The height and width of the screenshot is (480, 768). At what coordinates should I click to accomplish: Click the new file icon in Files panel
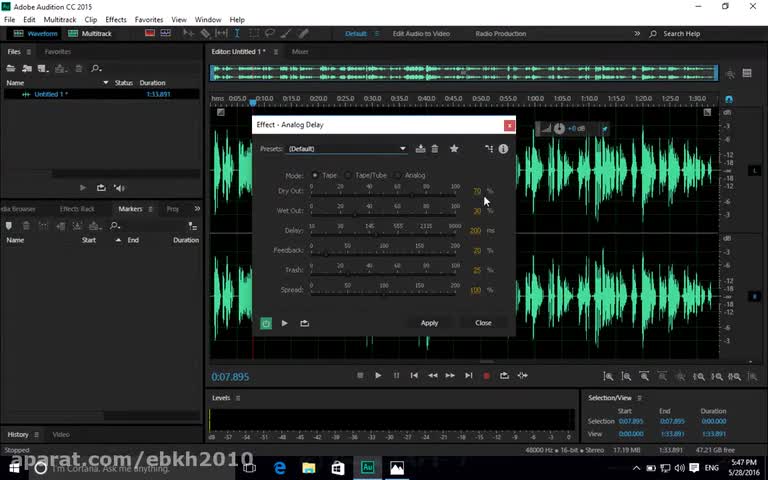pos(43,69)
